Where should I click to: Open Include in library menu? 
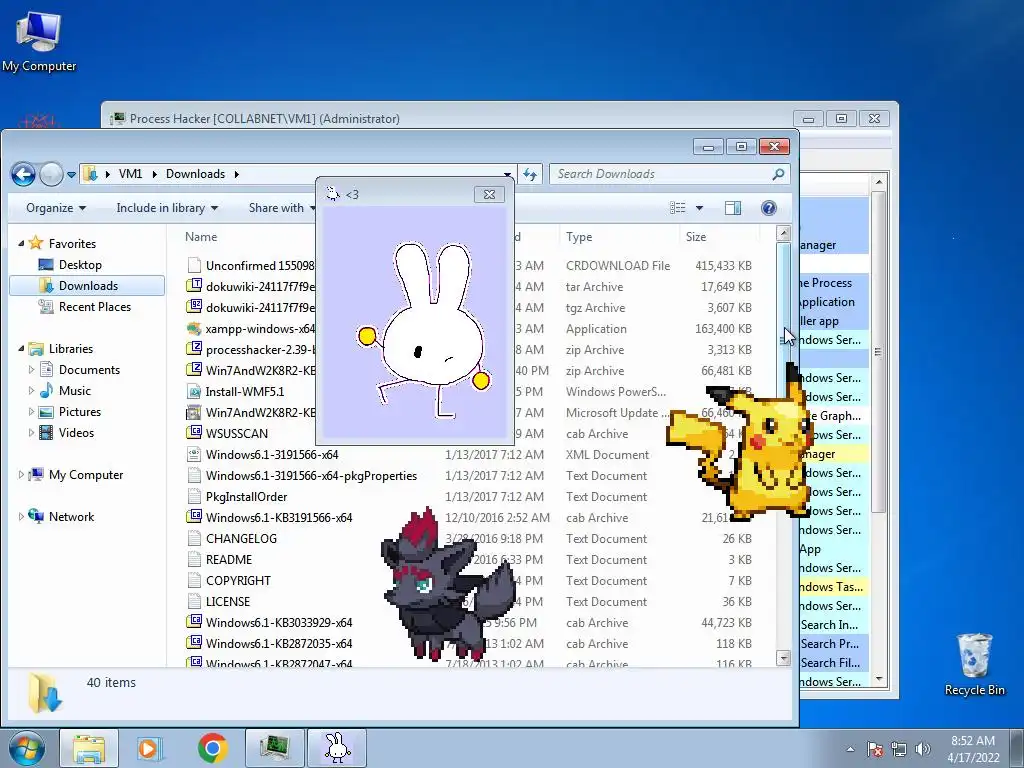tap(167, 208)
